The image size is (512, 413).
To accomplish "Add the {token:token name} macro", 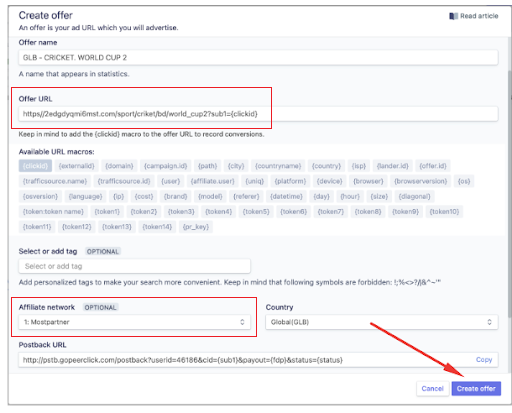I will 53,212.
